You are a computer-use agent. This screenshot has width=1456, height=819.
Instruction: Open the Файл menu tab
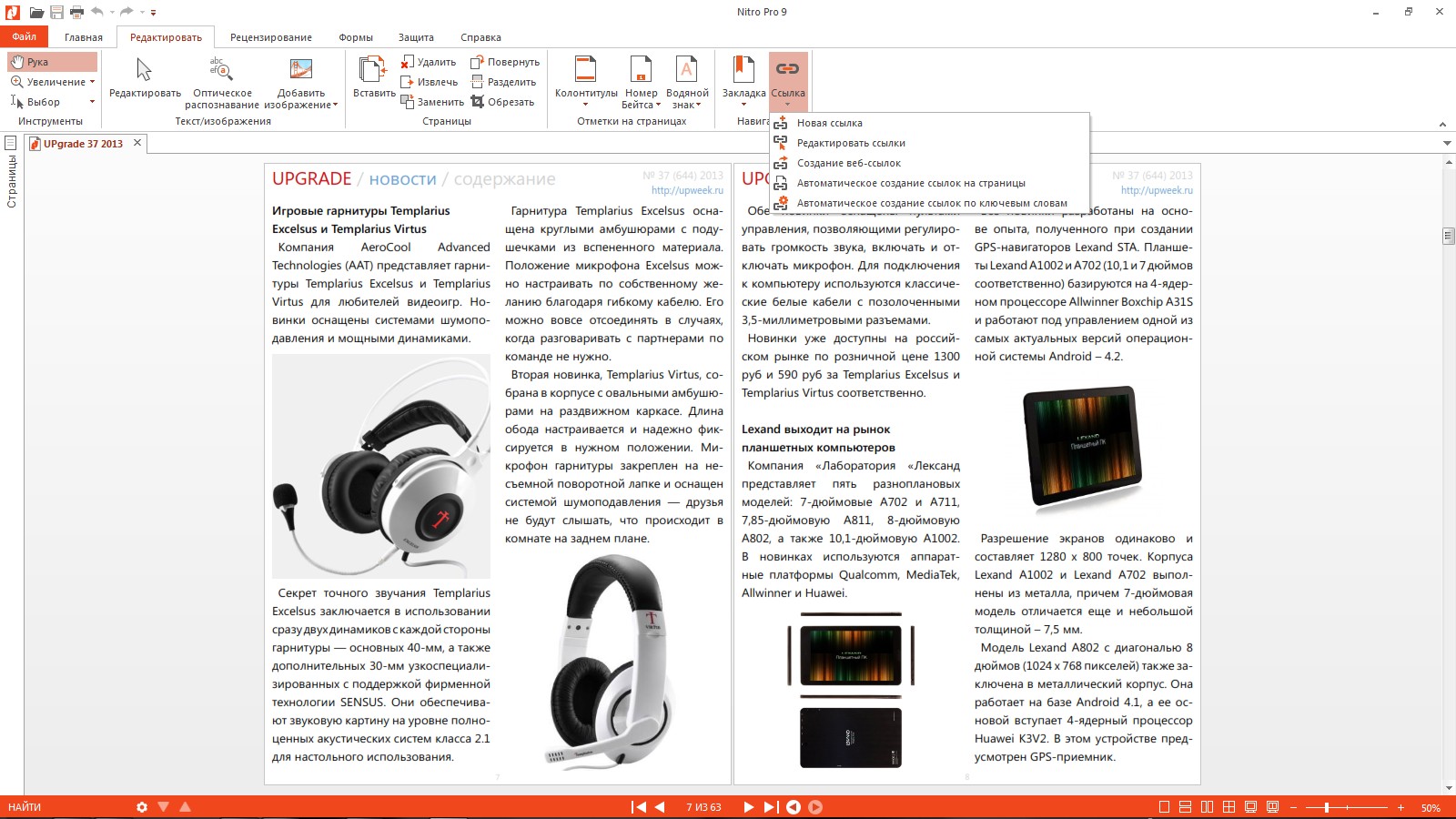[x=25, y=37]
